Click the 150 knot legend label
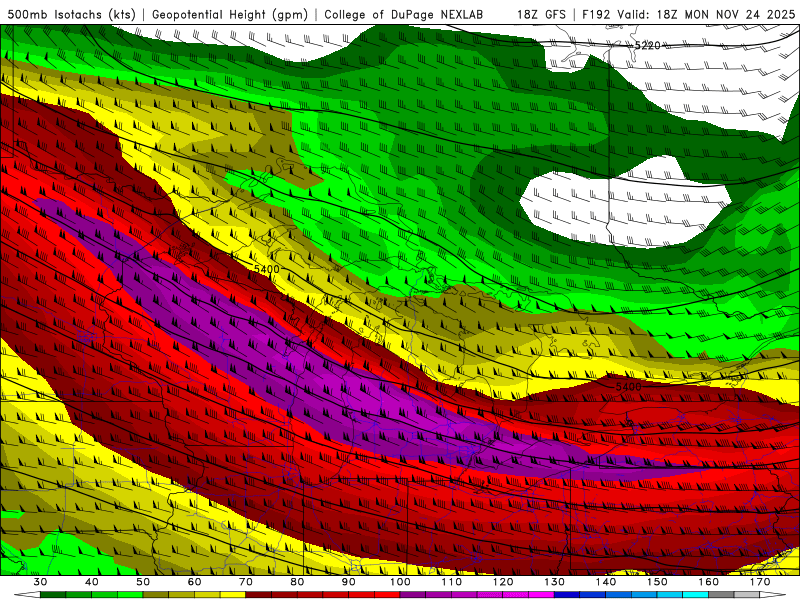Image resolution: width=800 pixels, height=600 pixels. (x=658, y=582)
